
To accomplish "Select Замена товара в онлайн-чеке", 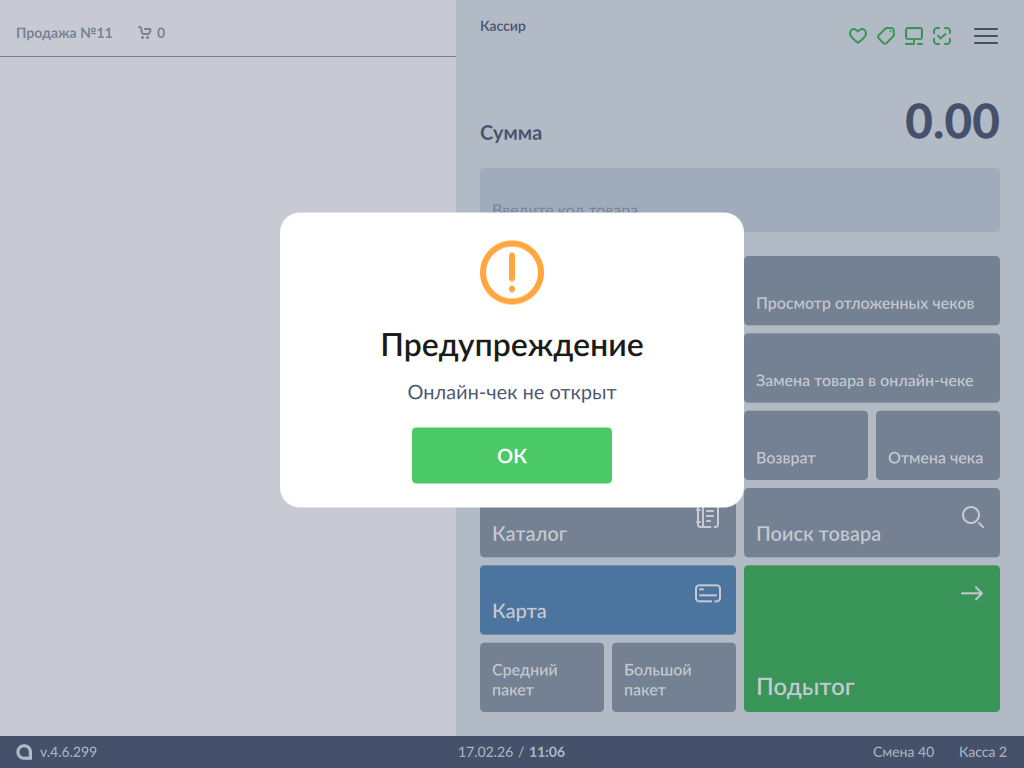I will point(871,368).
